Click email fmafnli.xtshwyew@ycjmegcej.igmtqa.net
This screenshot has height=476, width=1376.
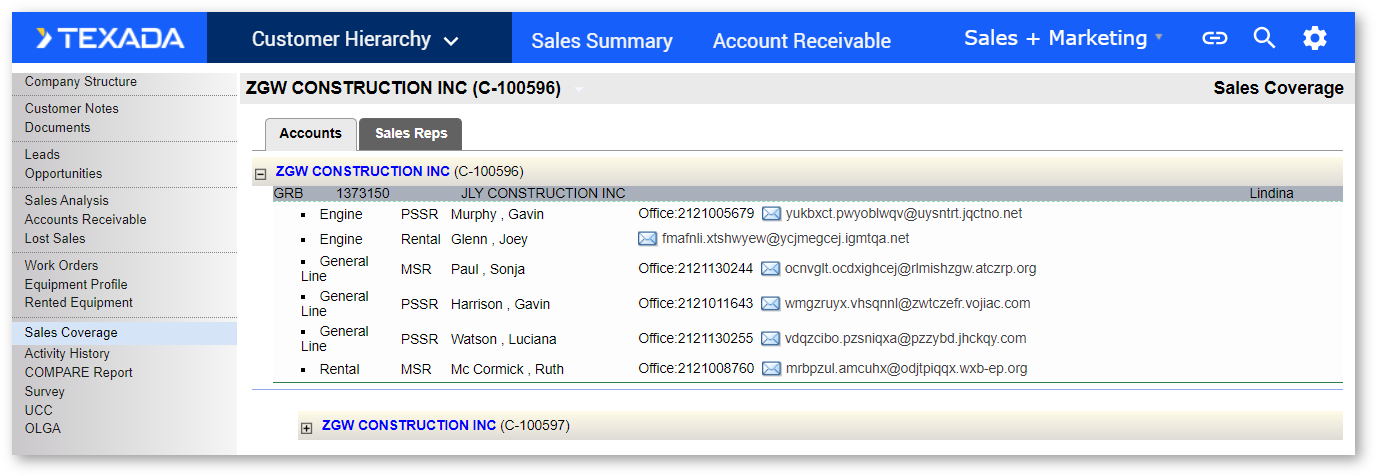click(x=786, y=238)
